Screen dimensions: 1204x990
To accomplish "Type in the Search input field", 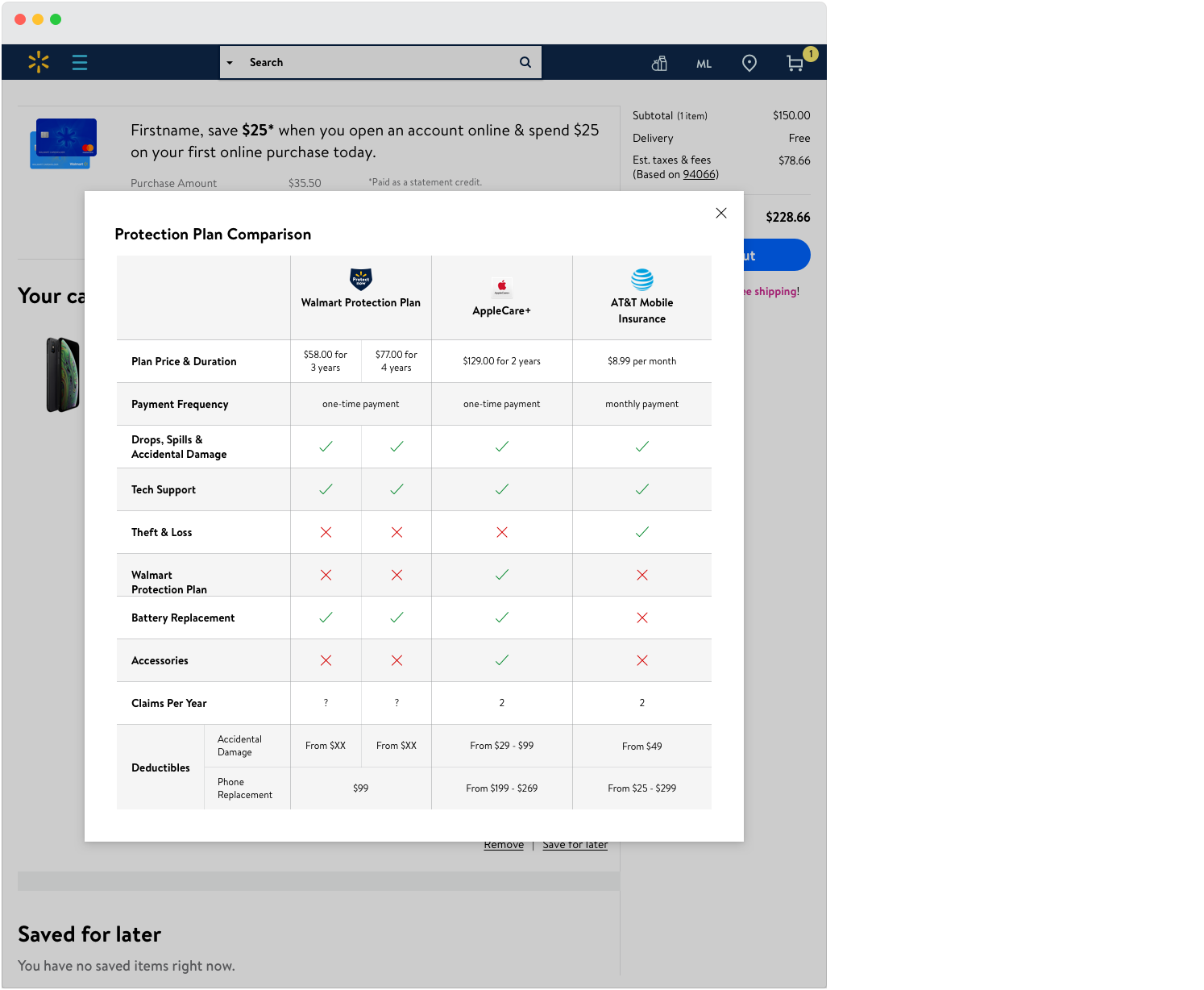I will tap(379, 62).
